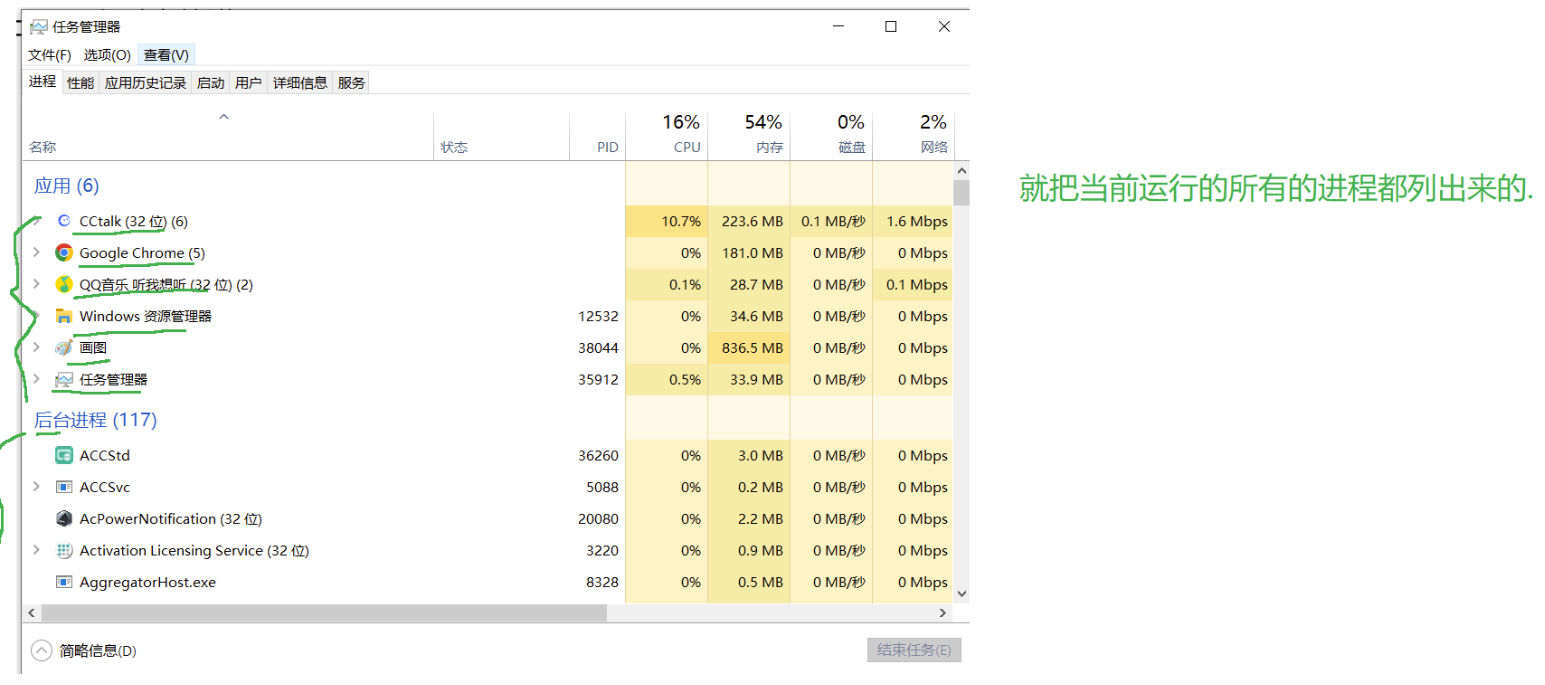Click the ACCSvc process icon

[64, 487]
